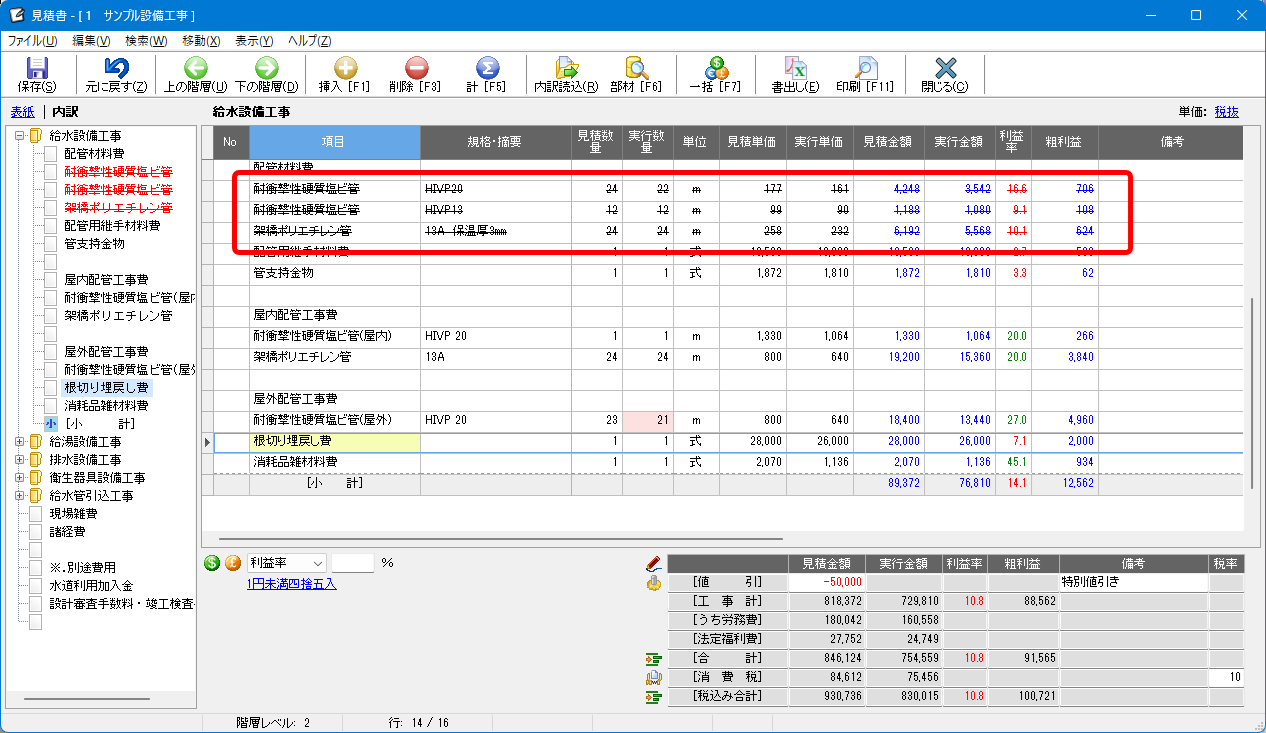This screenshot has width=1266, height=733.
Task: Select 屋内配管工事費 in the tree
Action: (x=106, y=280)
